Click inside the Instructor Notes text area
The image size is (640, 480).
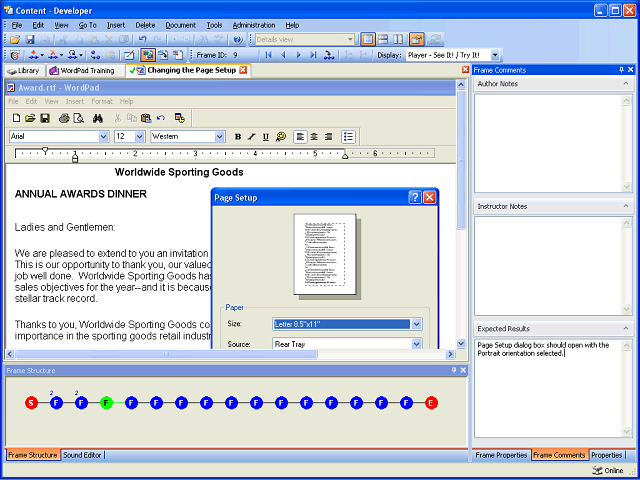pos(548,266)
